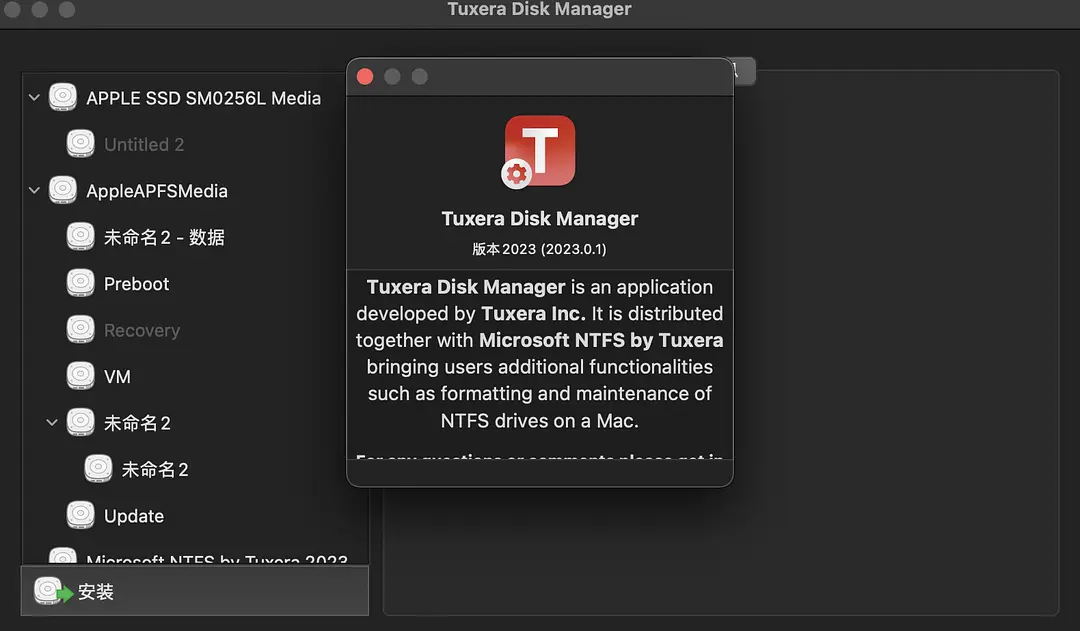The width and height of the screenshot is (1080, 631).
Task: Click the 安装 button at bottom
Action: pyautogui.click(x=195, y=591)
